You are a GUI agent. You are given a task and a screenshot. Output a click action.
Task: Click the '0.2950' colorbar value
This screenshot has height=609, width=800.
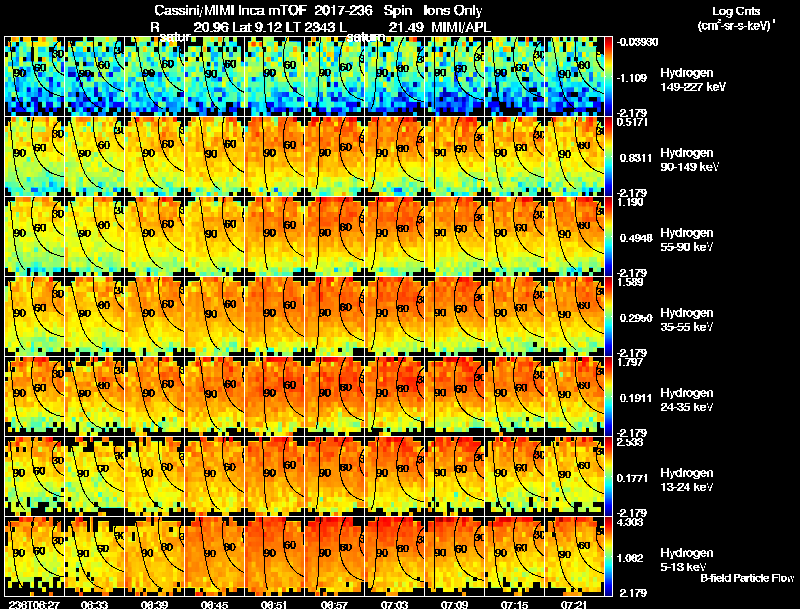636,318
